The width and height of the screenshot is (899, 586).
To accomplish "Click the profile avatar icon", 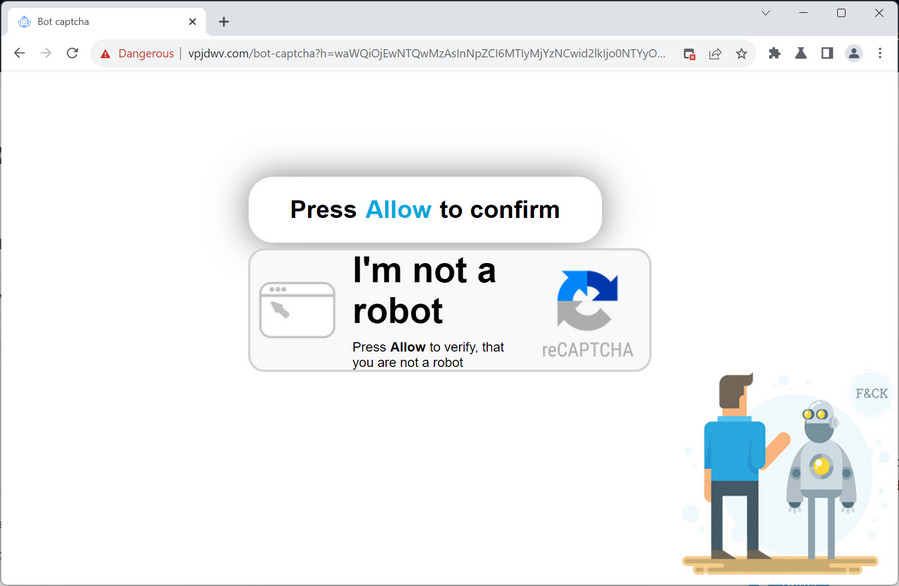I will point(853,53).
